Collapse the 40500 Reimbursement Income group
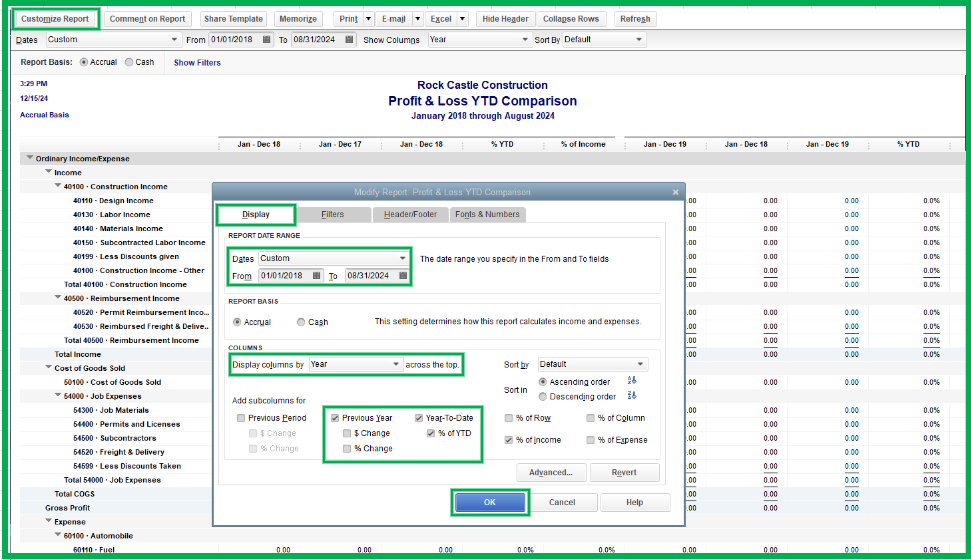The width and height of the screenshot is (971, 560). click(x=58, y=297)
